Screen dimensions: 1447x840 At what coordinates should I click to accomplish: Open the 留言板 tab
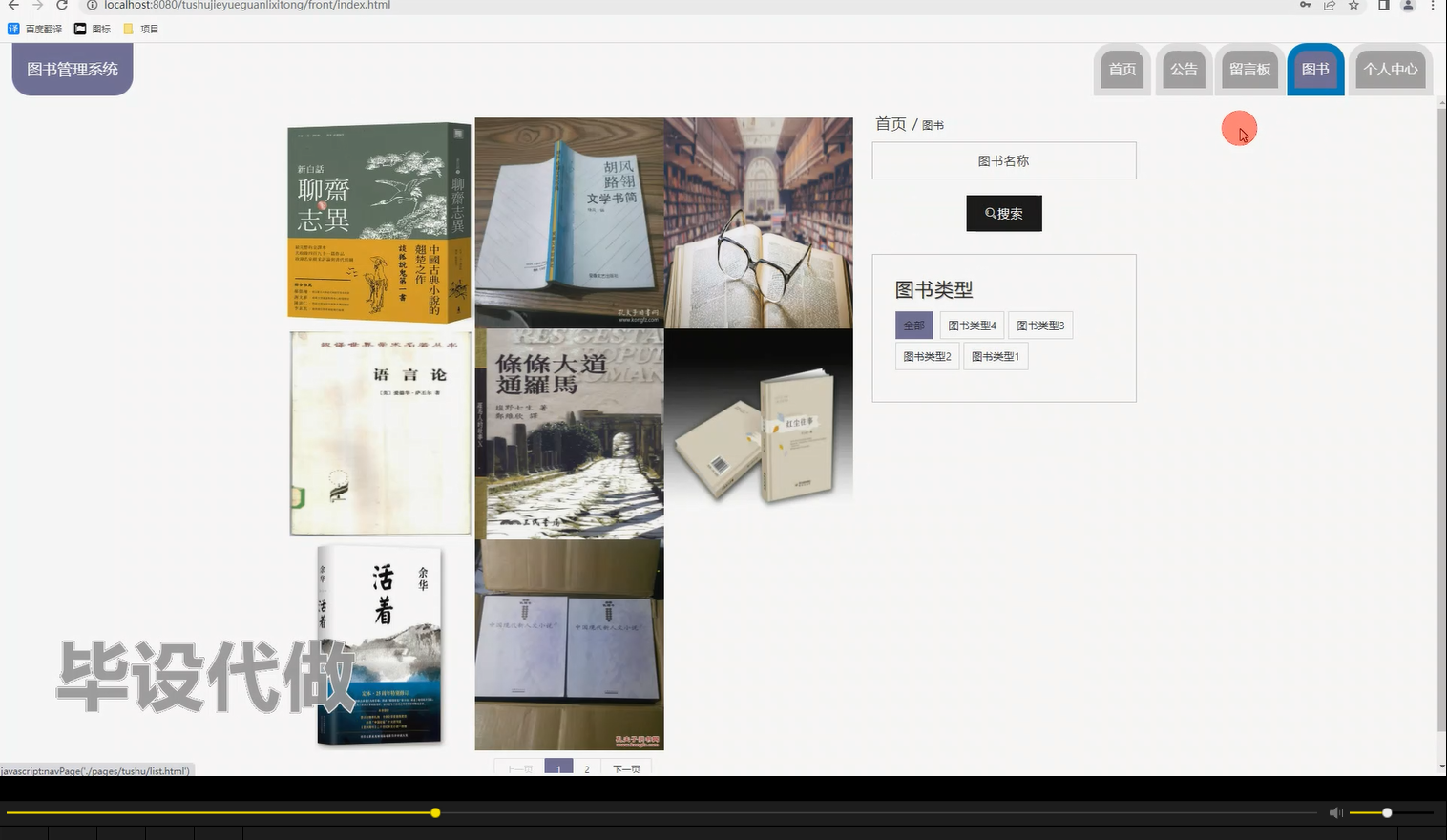pyautogui.click(x=1249, y=70)
